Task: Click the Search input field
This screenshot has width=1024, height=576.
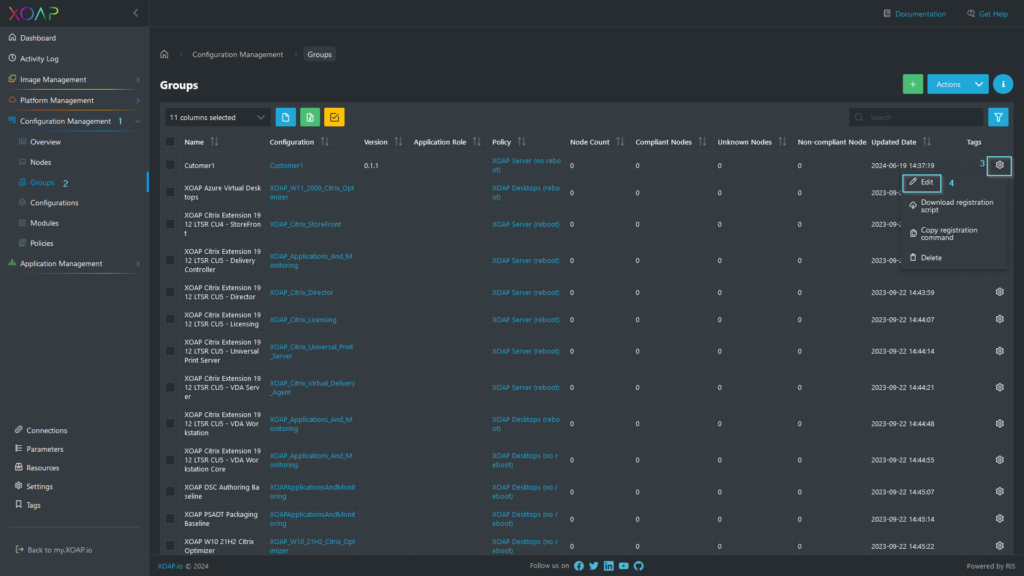Action: [x=916, y=118]
